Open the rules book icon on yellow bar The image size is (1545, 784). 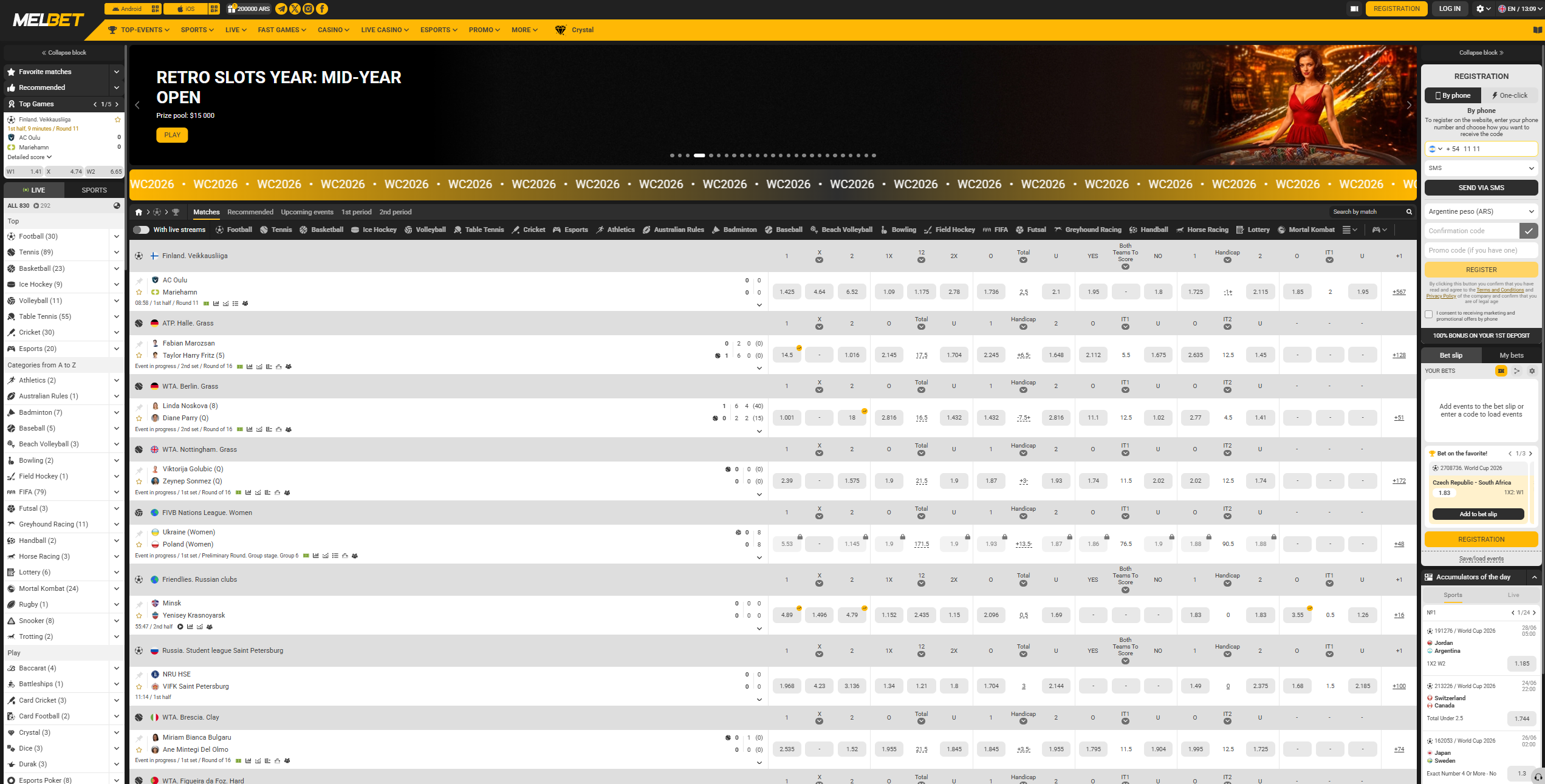point(1537,30)
